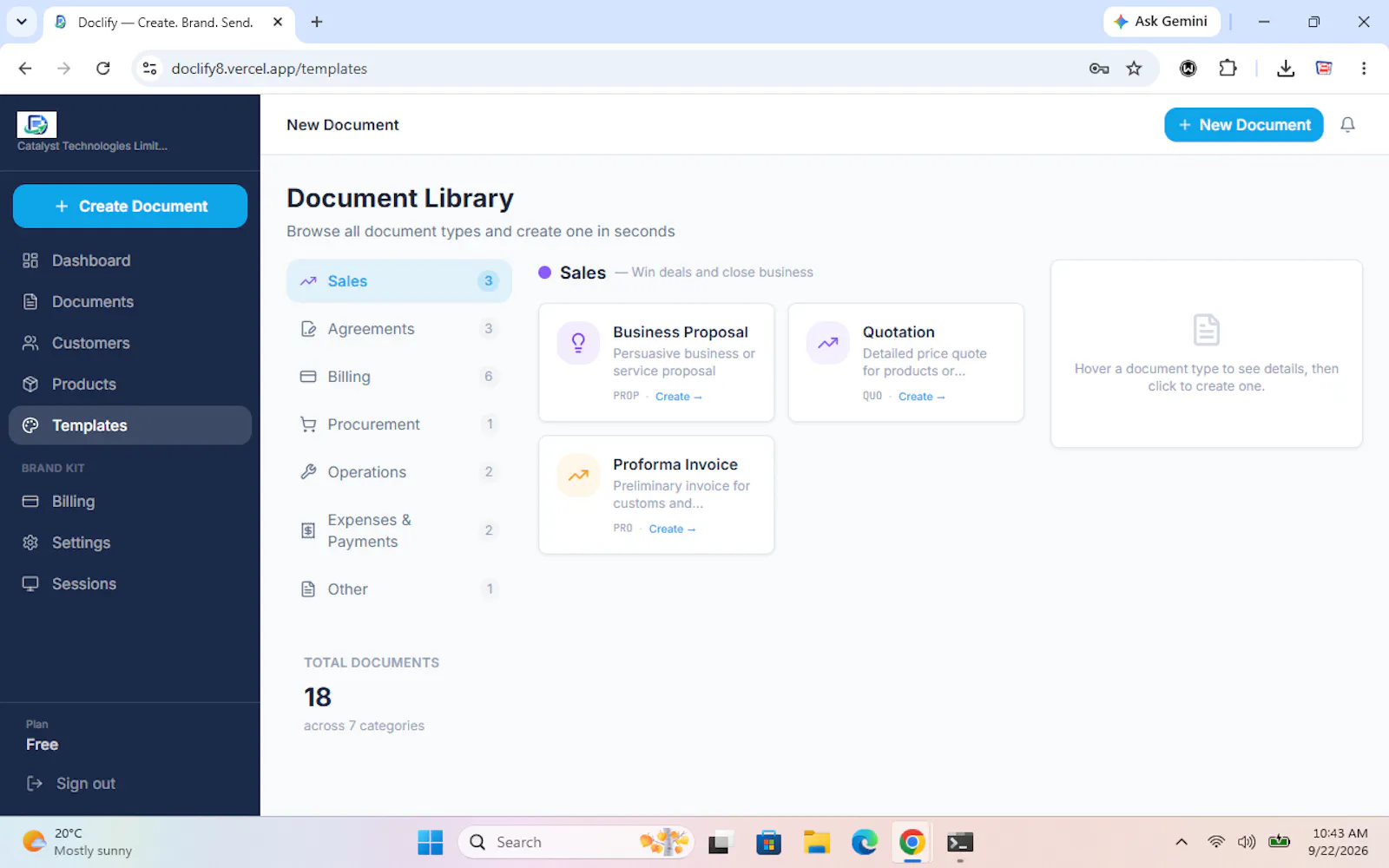Screen dimensions: 1389x868
Task: Click Create link on Proforma Invoice card
Action: click(x=672, y=529)
